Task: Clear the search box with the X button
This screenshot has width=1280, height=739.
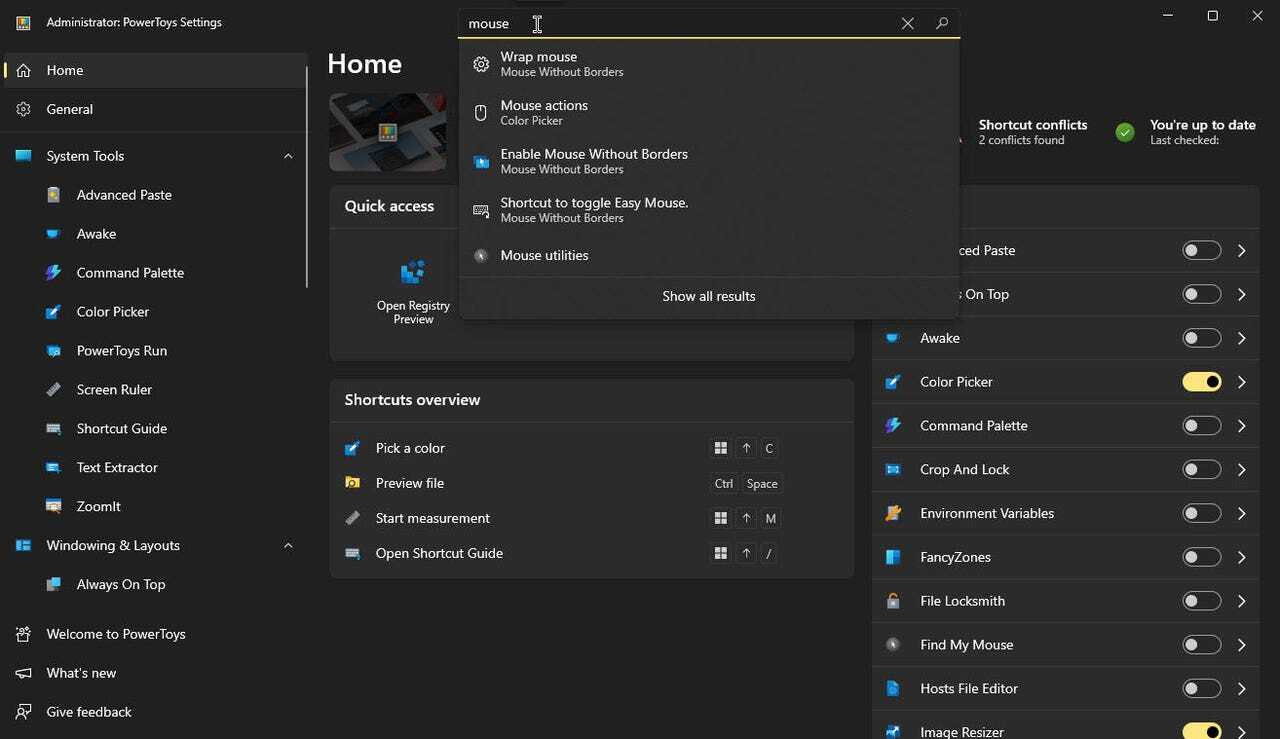Action: 907,23
